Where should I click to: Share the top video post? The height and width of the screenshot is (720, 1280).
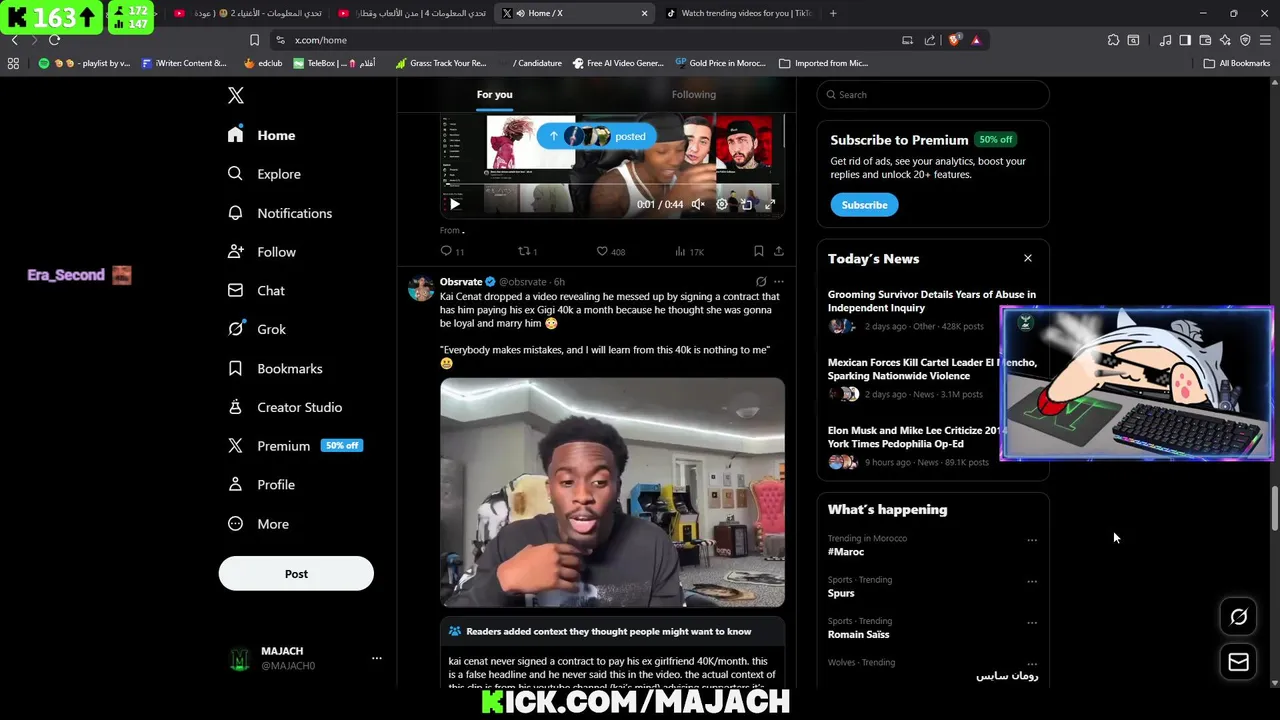[x=778, y=251]
